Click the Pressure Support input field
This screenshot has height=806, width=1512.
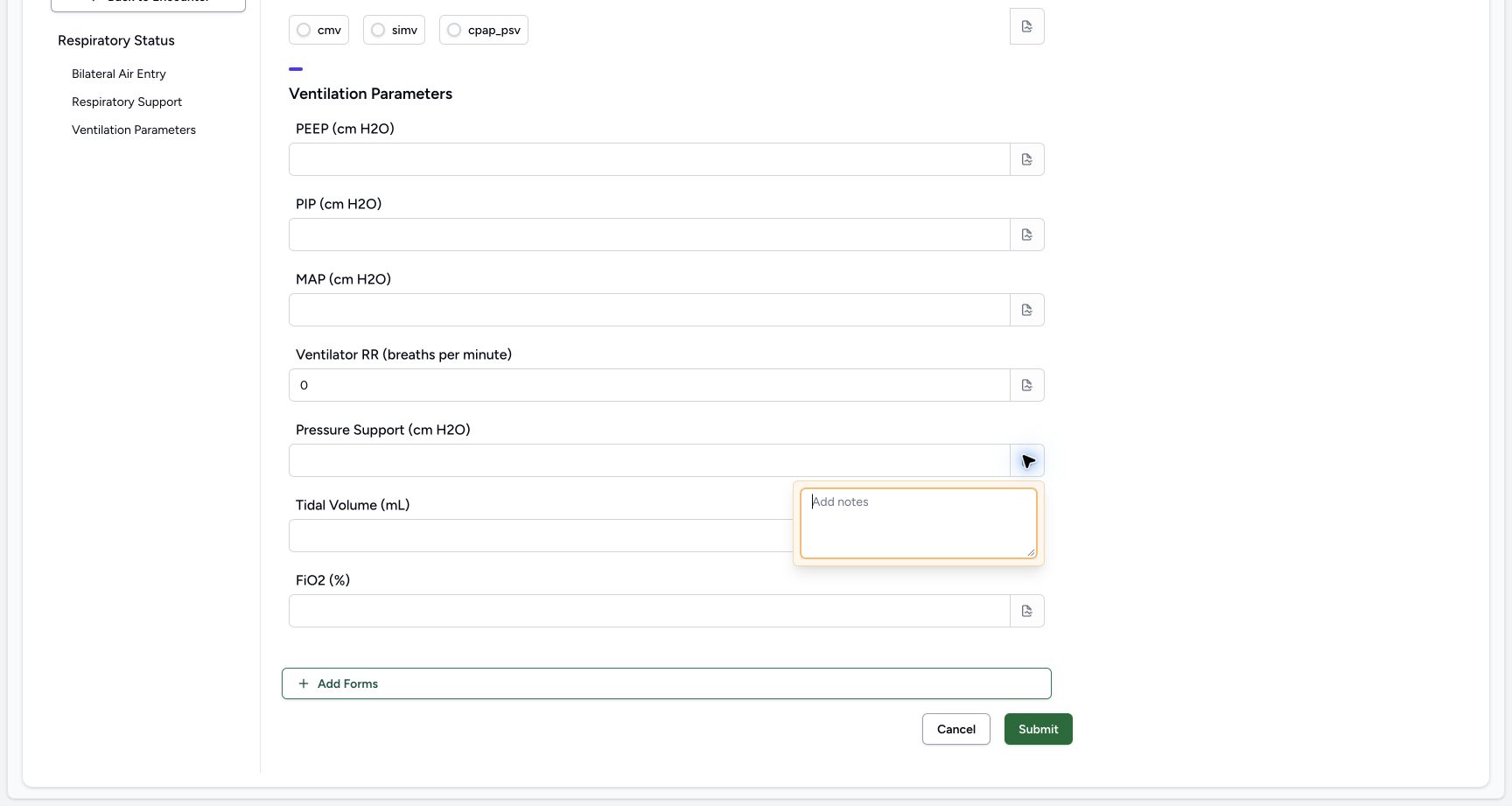pyautogui.click(x=649, y=460)
